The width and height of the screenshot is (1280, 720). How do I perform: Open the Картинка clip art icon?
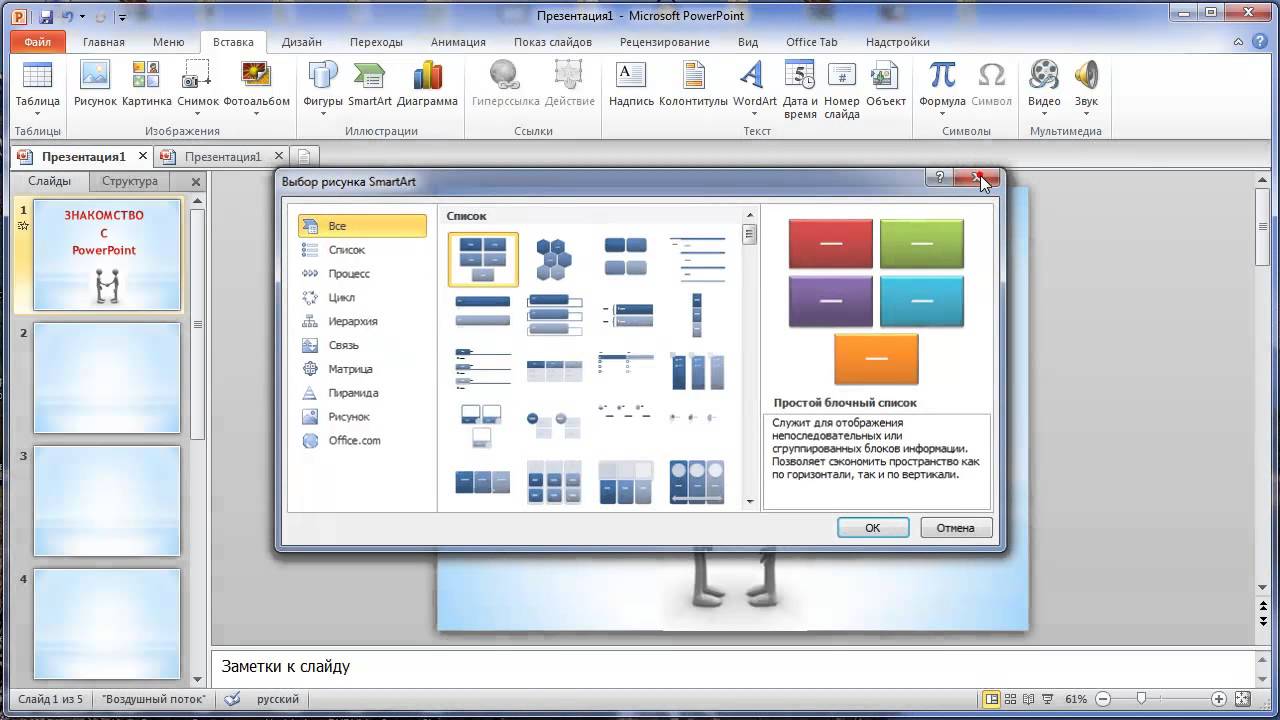click(x=146, y=76)
